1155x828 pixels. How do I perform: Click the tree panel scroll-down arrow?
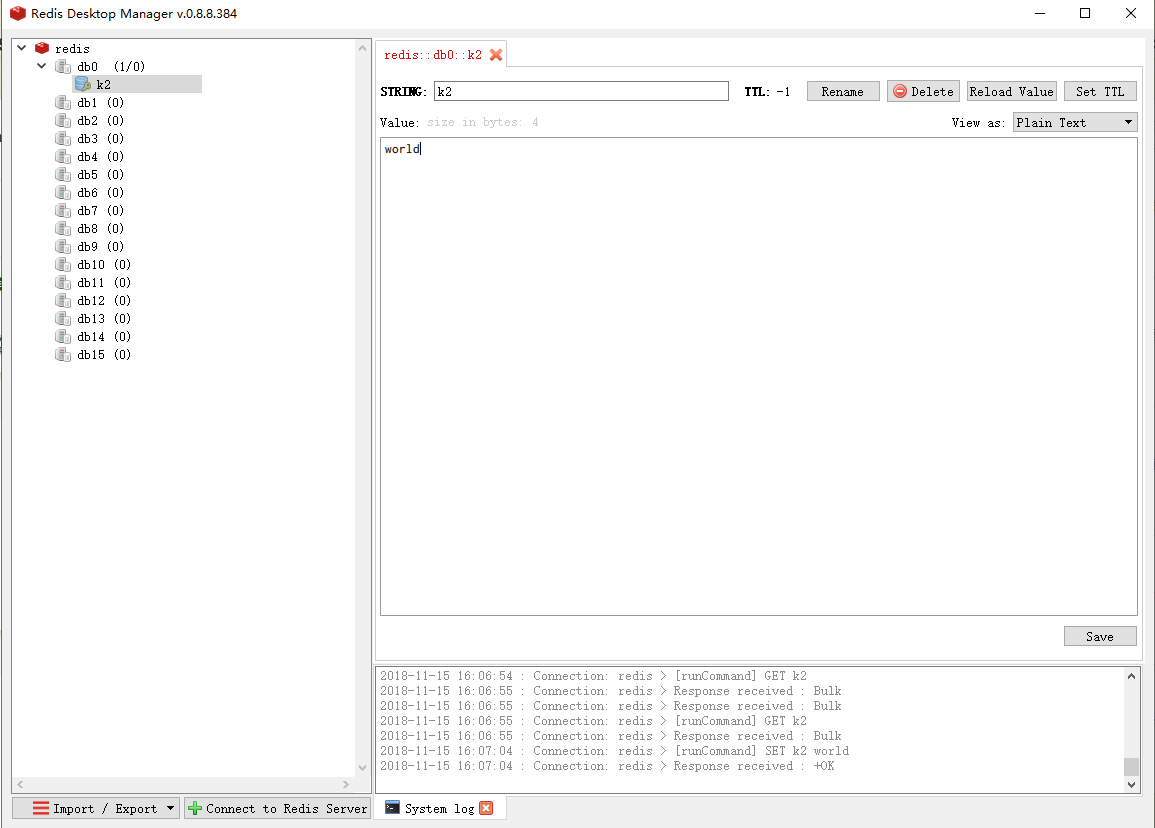[362, 768]
